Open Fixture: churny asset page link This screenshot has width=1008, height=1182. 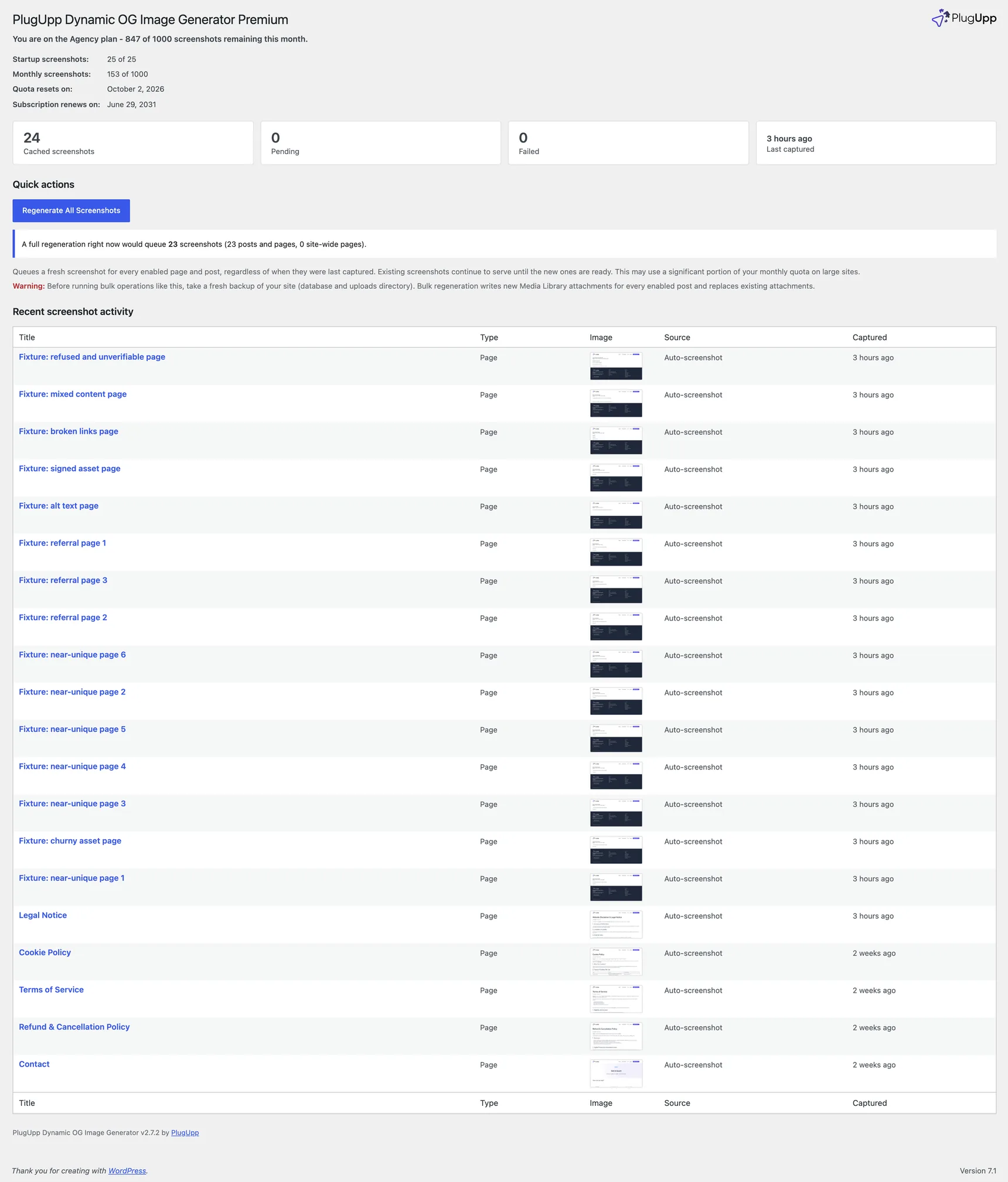tap(70, 840)
